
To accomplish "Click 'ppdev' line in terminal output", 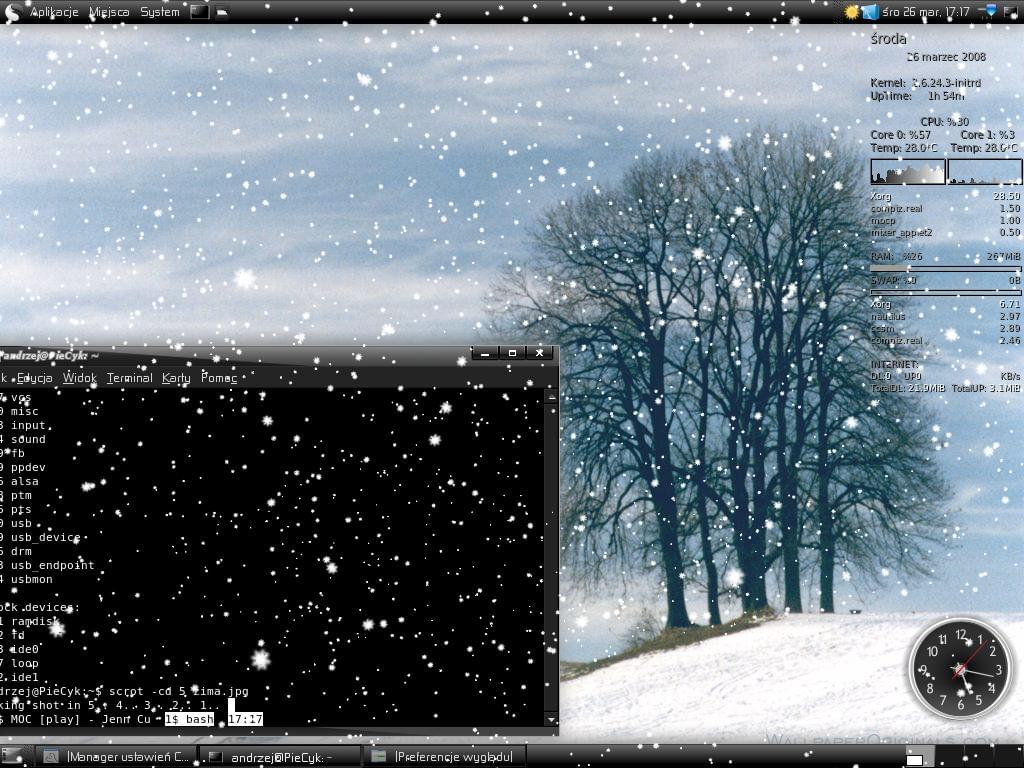I will pos(28,468).
